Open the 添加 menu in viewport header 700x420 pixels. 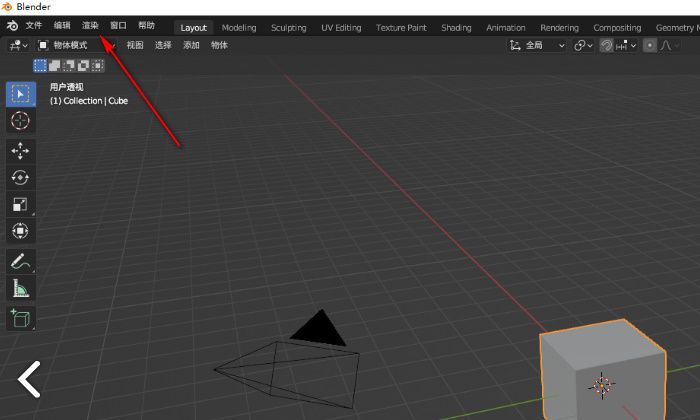coord(191,45)
